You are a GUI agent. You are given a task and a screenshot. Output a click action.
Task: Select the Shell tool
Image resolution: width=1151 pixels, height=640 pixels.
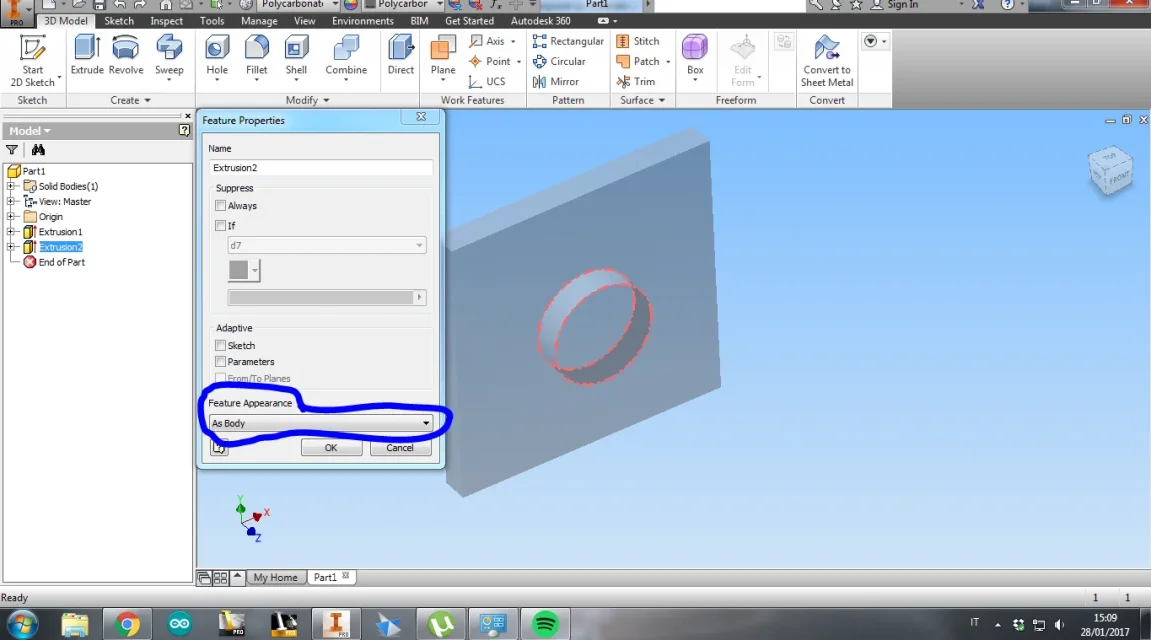point(296,55)
